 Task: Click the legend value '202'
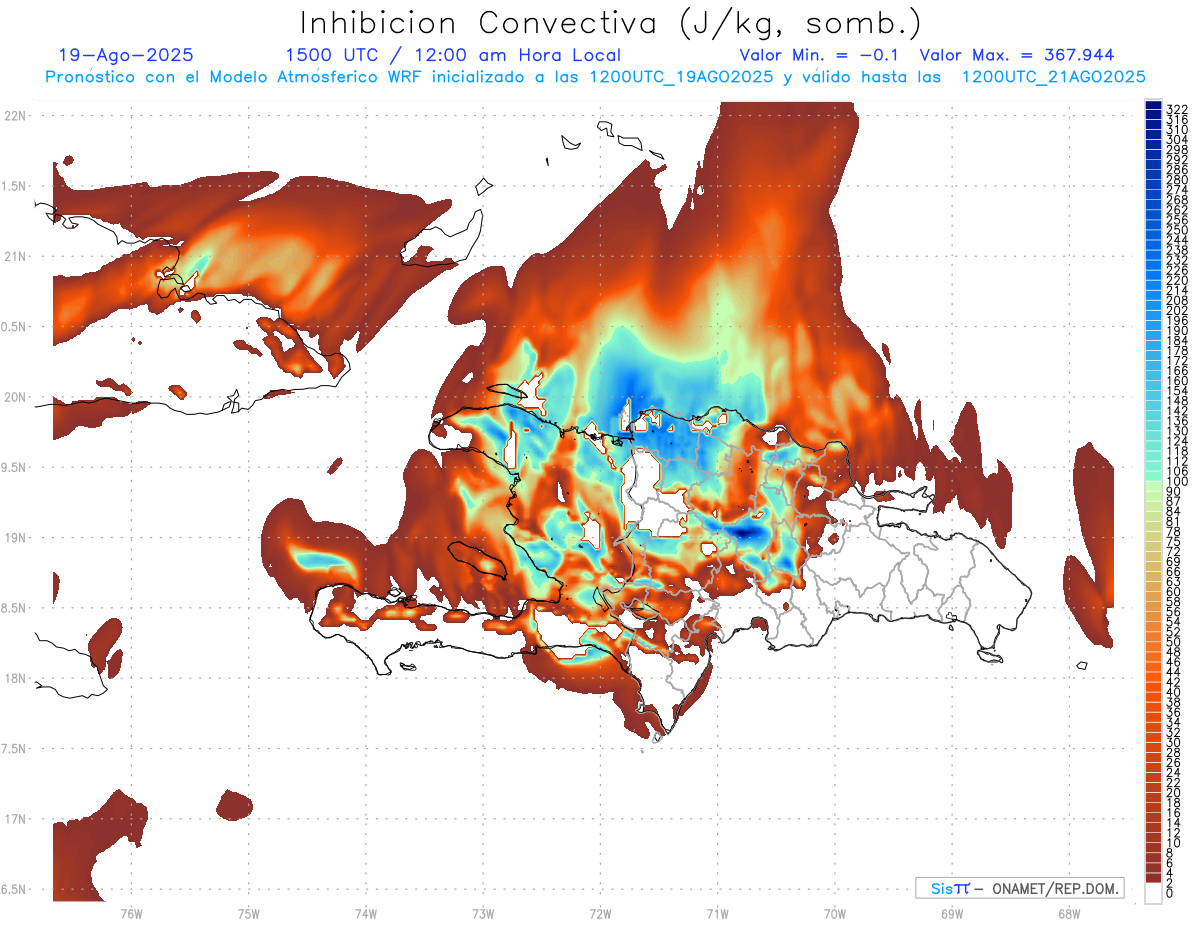(1177, 310)
